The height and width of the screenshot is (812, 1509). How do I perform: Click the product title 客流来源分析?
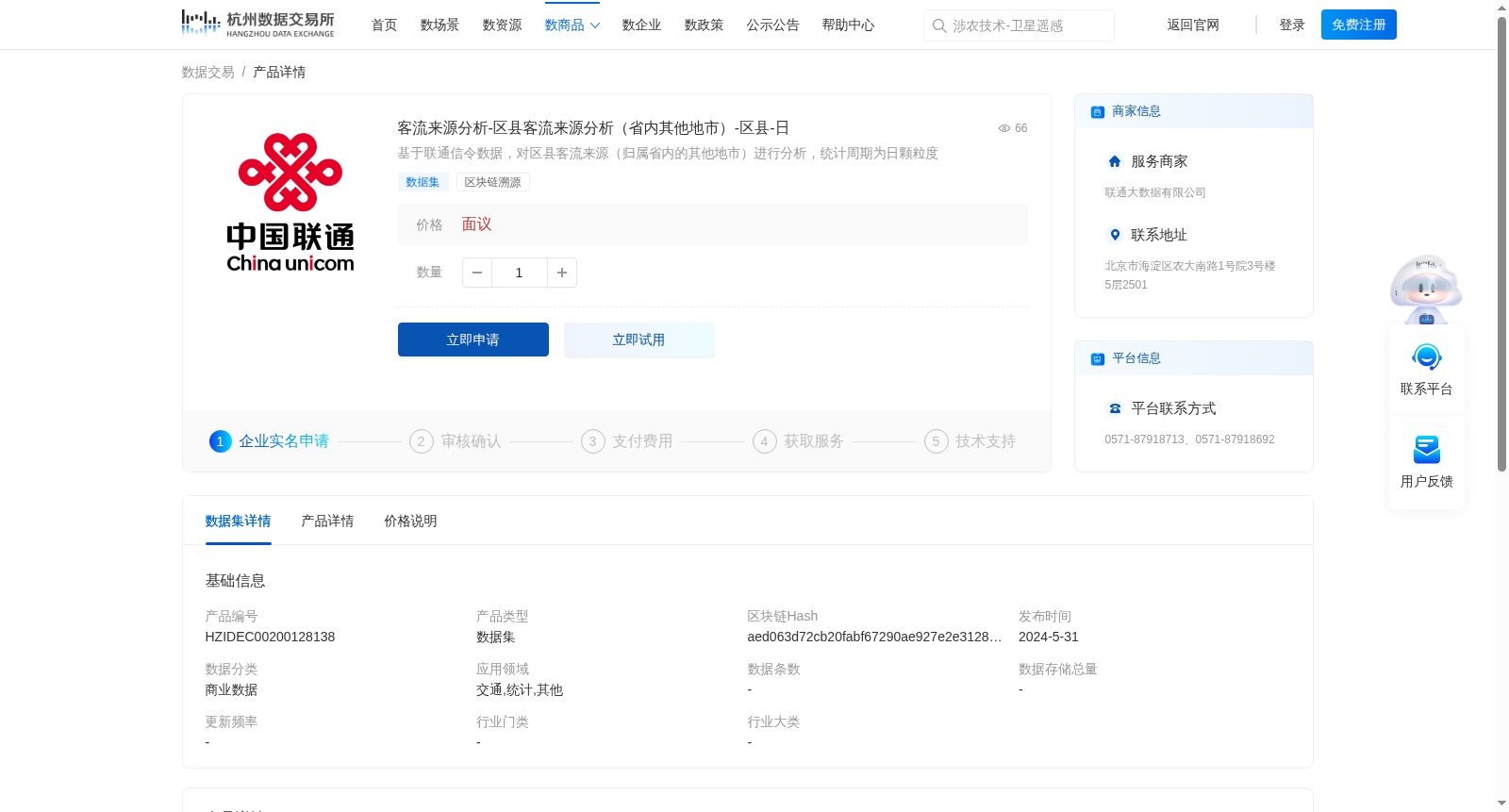point(593,128)
